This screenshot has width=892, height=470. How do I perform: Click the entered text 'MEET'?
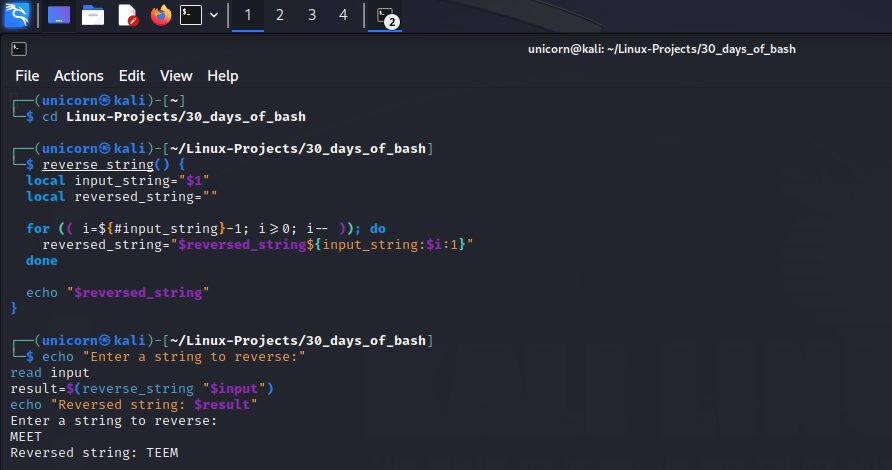(x=26, y=436)
